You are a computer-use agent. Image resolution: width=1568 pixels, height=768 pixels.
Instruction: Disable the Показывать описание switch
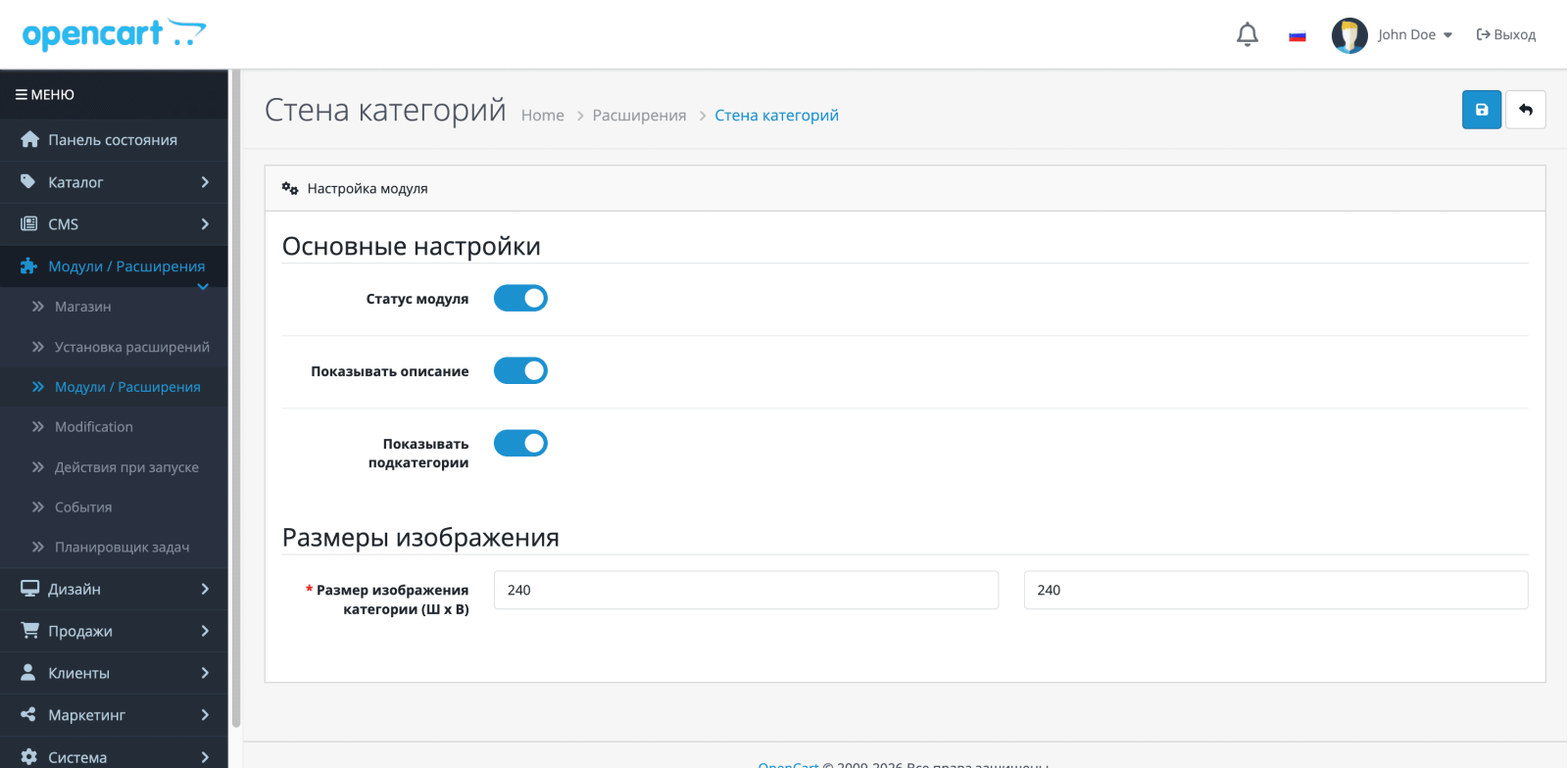tap(520, 370)
